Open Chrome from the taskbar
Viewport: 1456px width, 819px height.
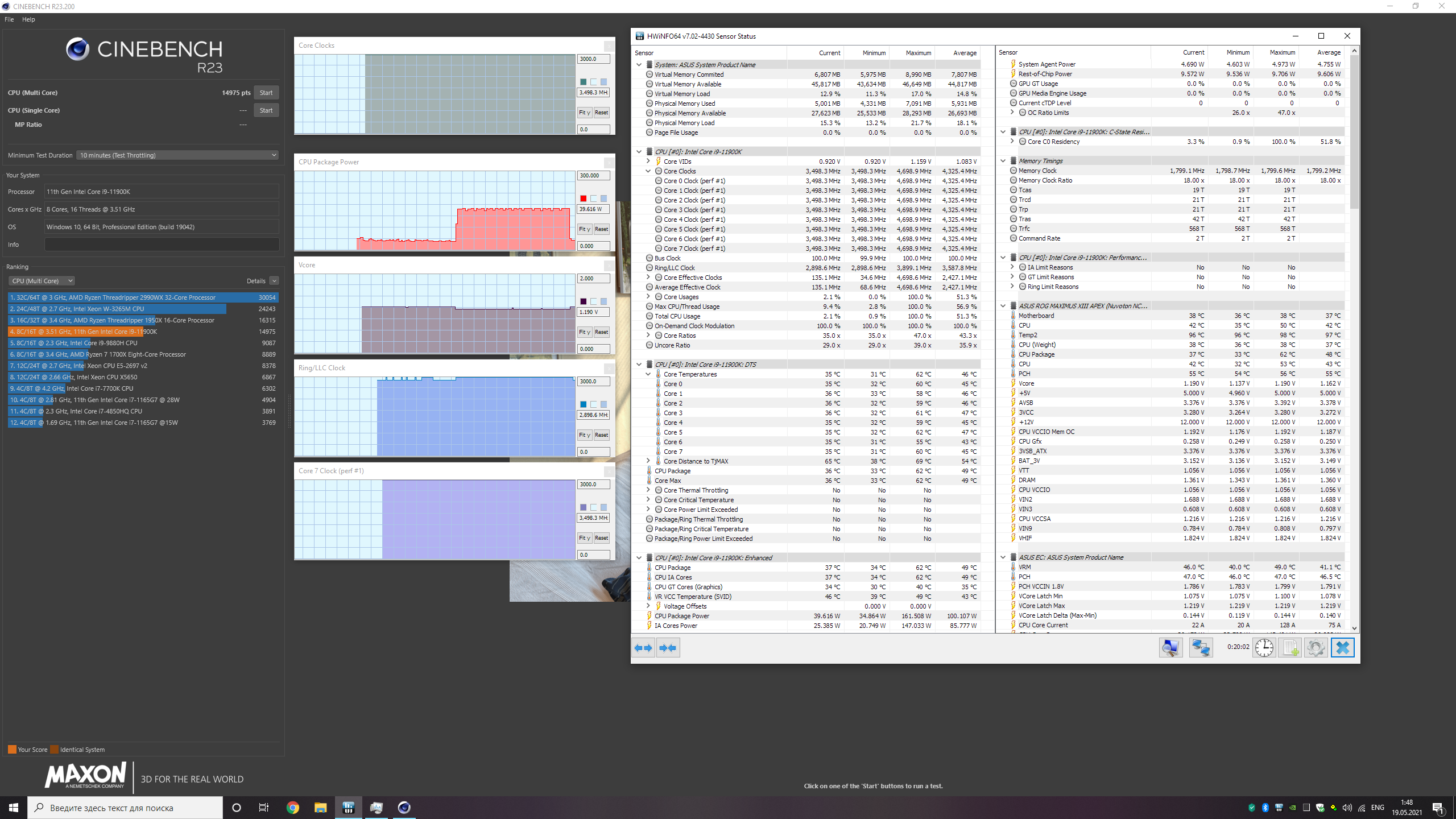(293, 808)
